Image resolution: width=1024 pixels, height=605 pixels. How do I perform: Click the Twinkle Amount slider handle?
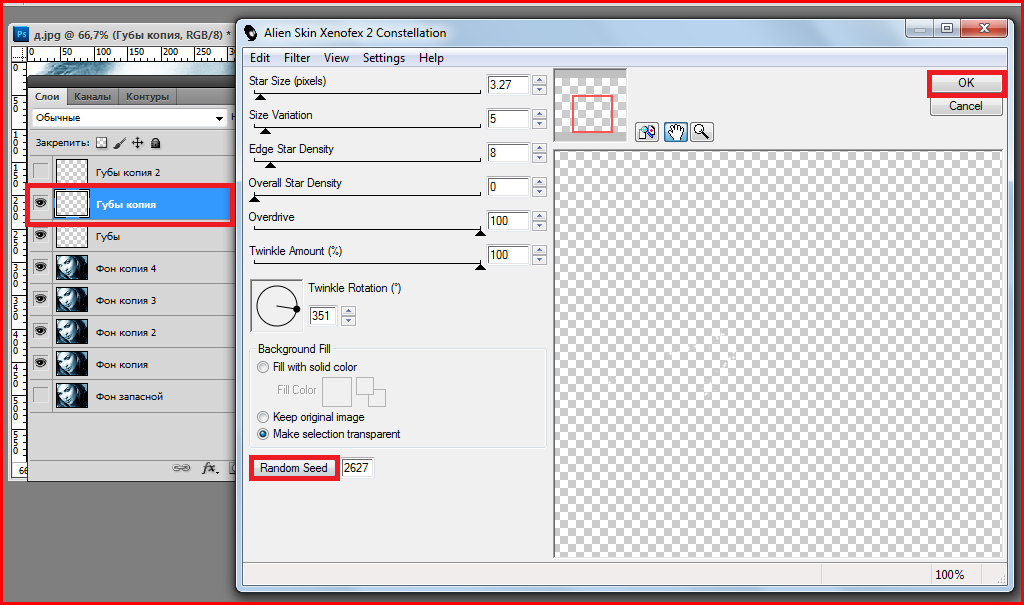click(480, 267)
